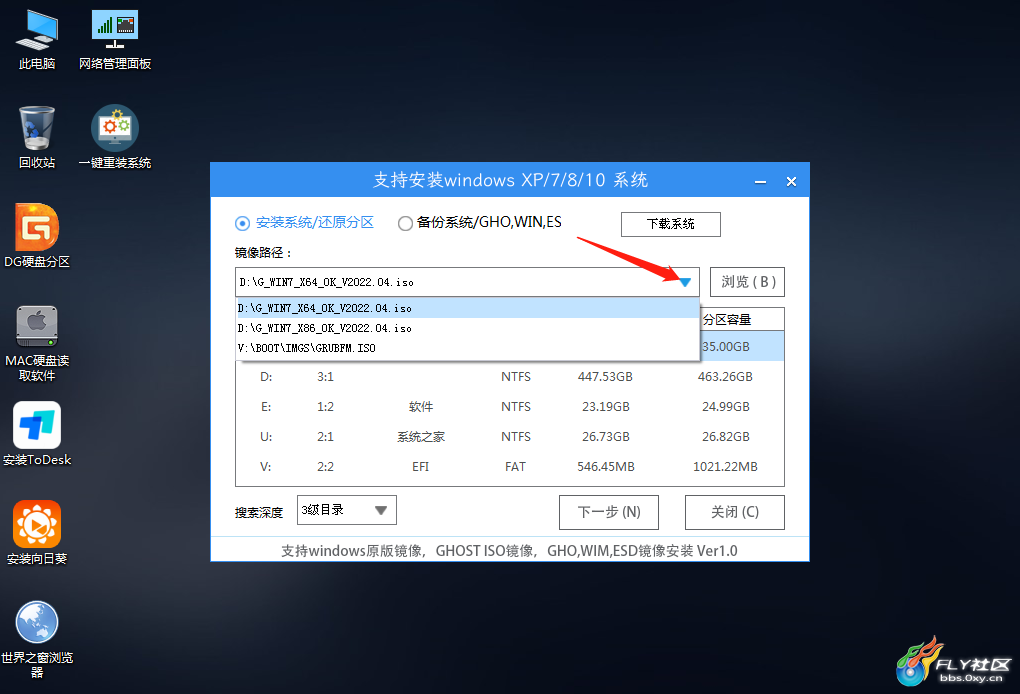The image size is (1020, 694).
Task: Click the 35.00GB capacity cell
Action: point(725,347)
